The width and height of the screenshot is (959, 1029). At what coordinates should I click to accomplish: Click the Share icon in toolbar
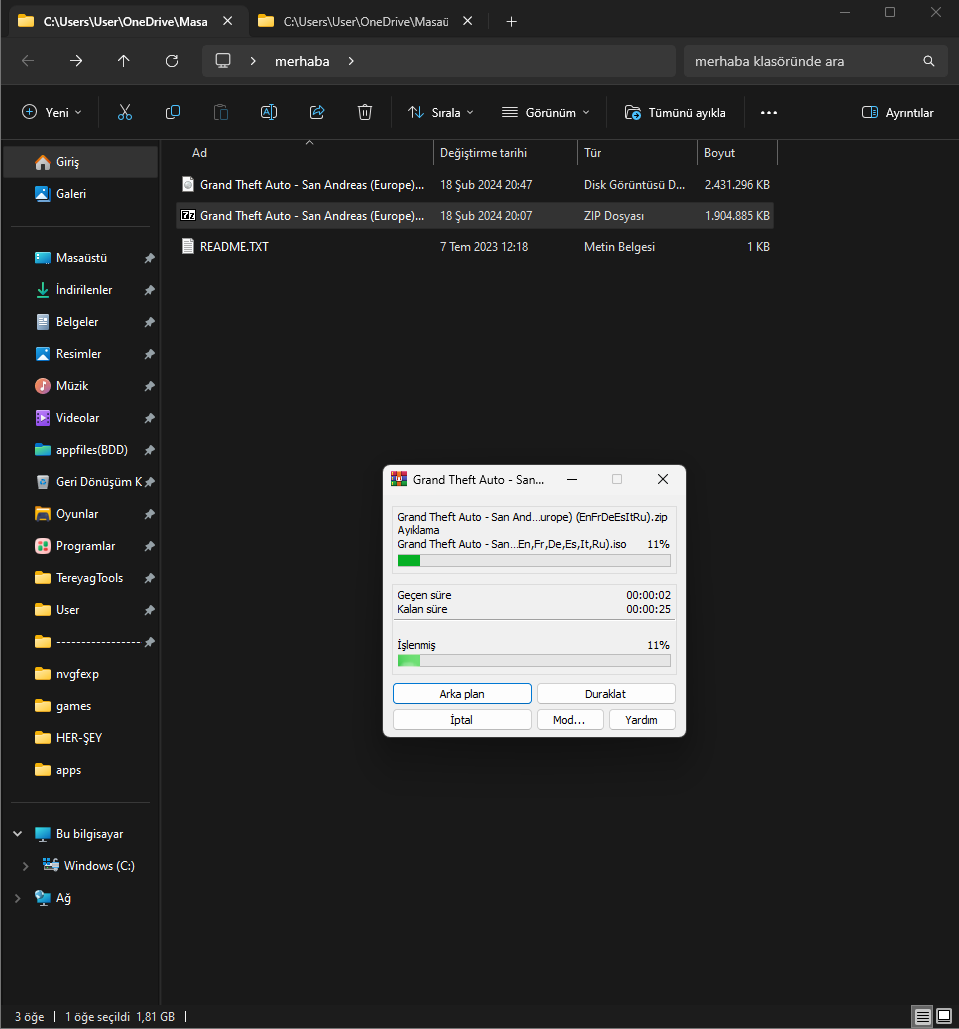tap(317, 113)
